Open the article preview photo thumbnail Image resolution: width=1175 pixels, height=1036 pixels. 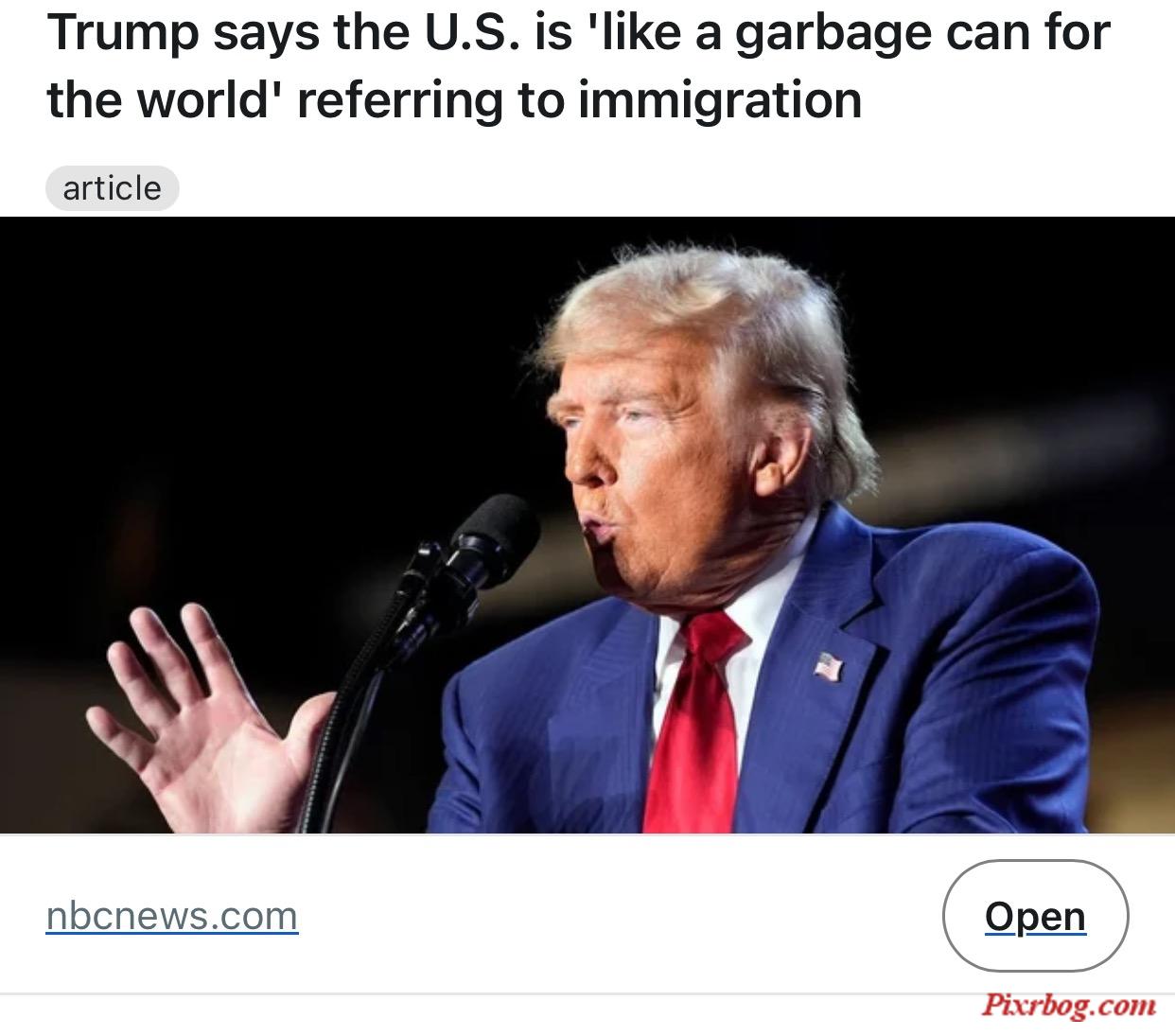click(x=587, y=525)
